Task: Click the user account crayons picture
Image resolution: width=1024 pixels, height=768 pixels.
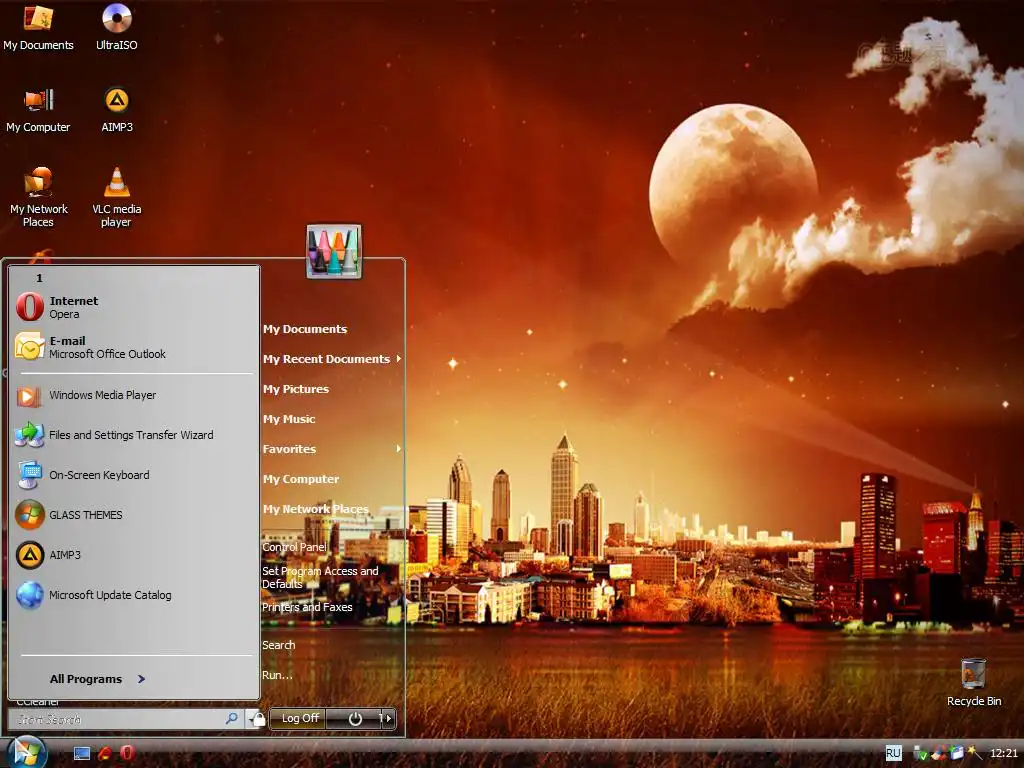Action: [334, 251]
